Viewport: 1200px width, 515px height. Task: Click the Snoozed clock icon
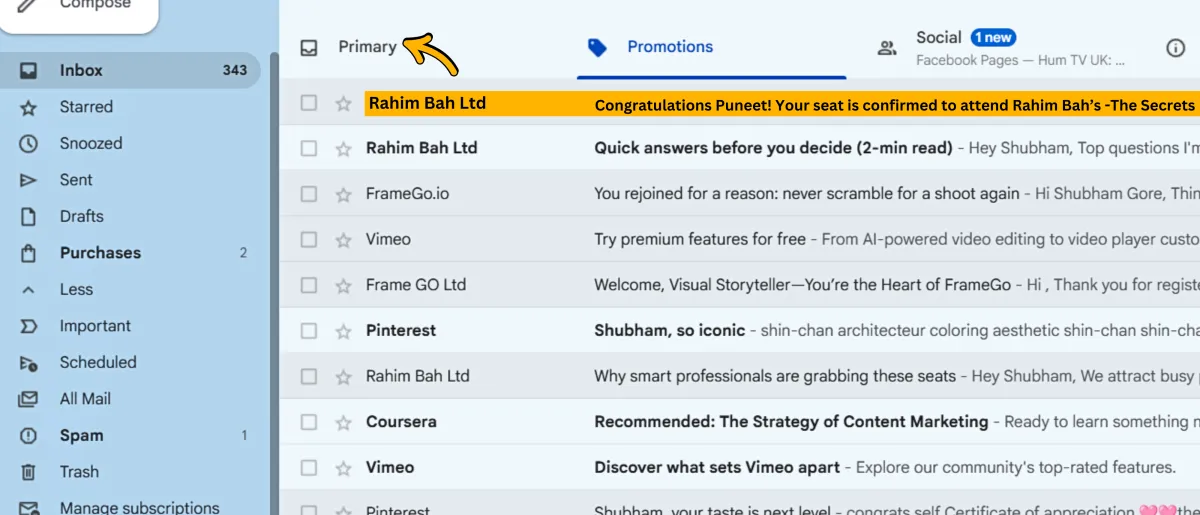pyautogui.click(x=29, y=143)
